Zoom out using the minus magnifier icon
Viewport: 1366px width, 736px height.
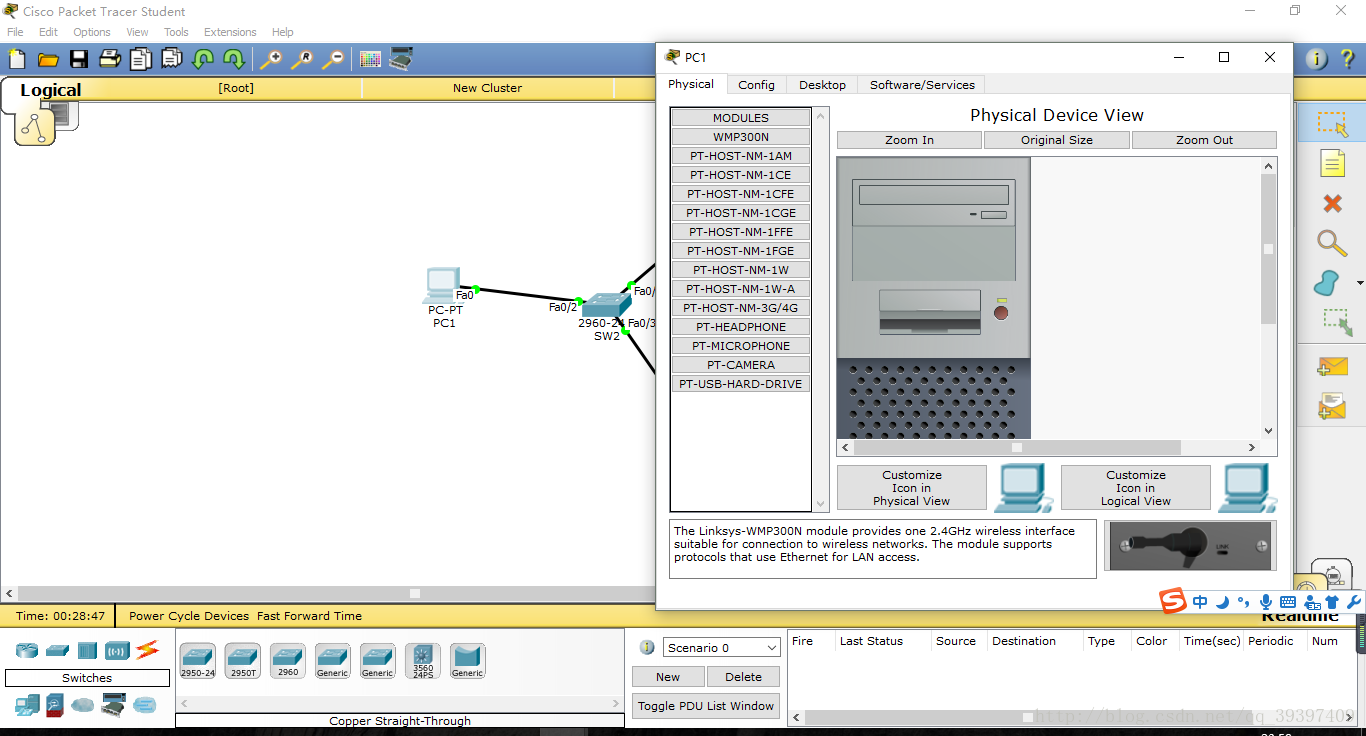333,59
